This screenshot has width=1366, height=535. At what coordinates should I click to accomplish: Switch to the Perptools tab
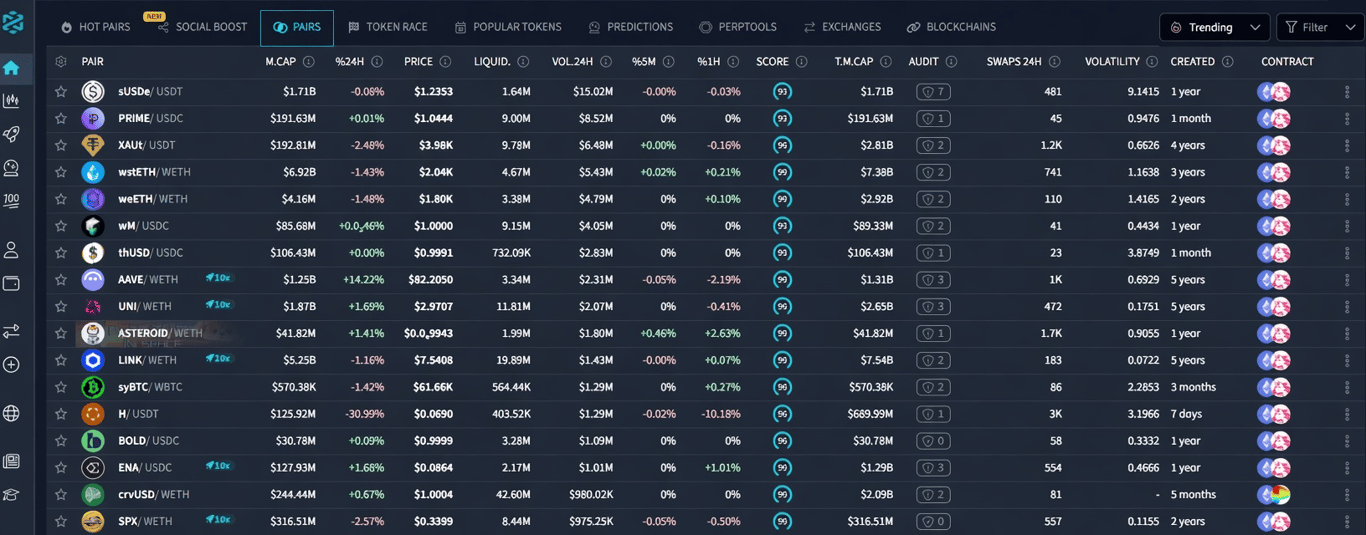click(738, 27)
